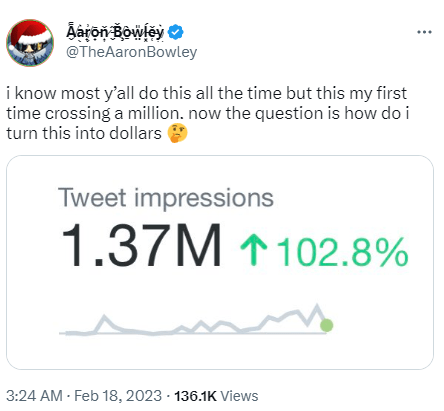Click the word dollars in tweet
Viewport: 444px width, 411px height.
tap(135, 133)
